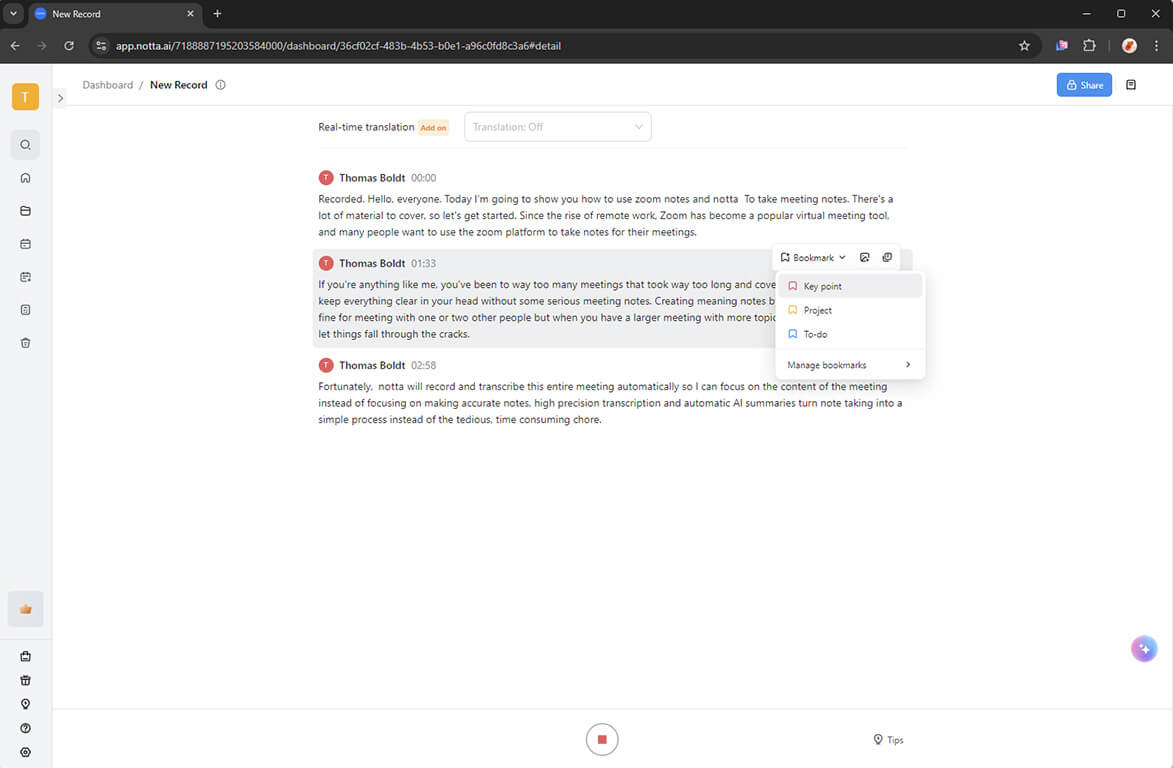
Task: Open the Chrome three-dot menu
Action: coord(1157,46)
